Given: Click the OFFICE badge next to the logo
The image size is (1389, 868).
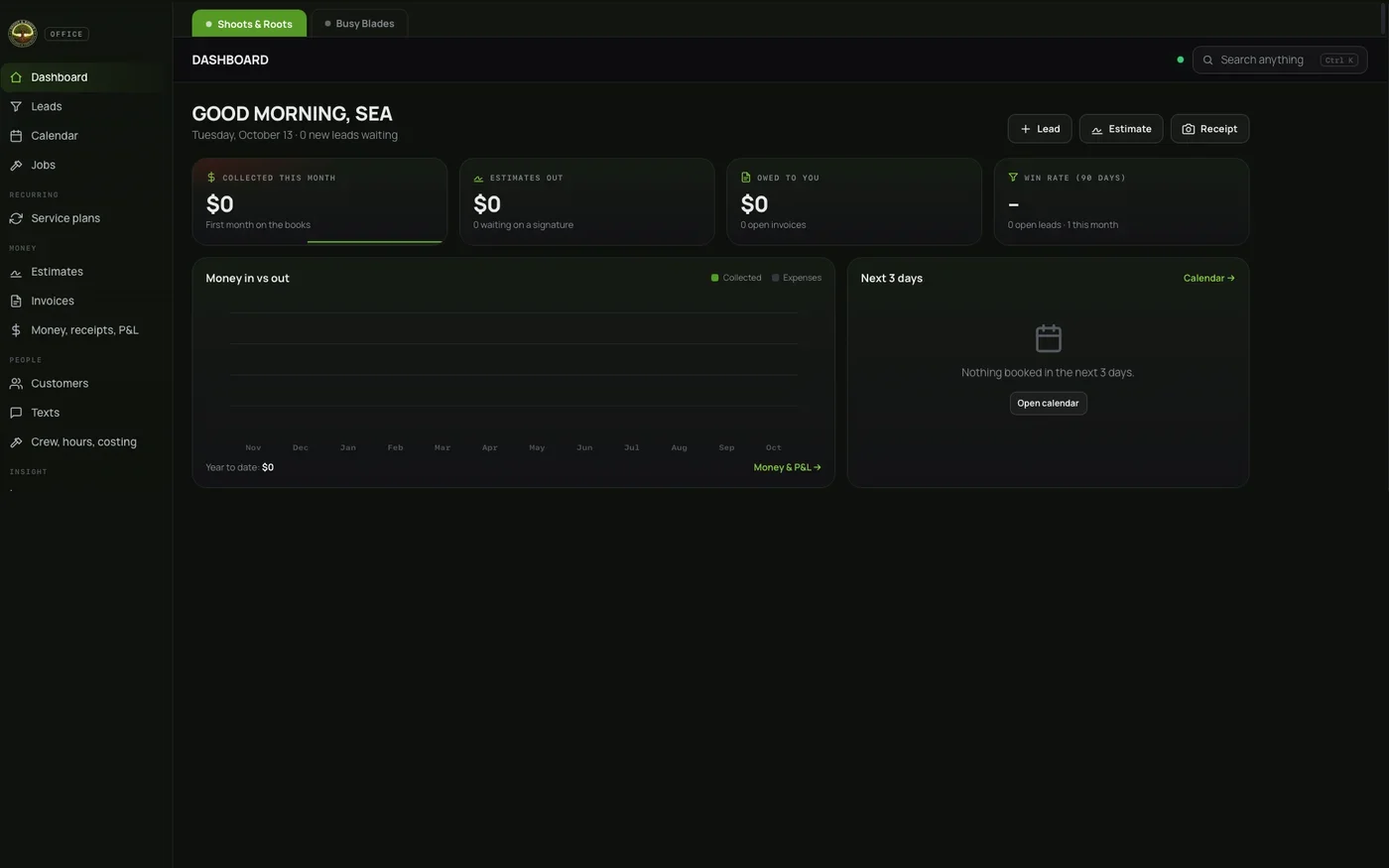Looking at the screenshot, I should (x=66, y=34).
